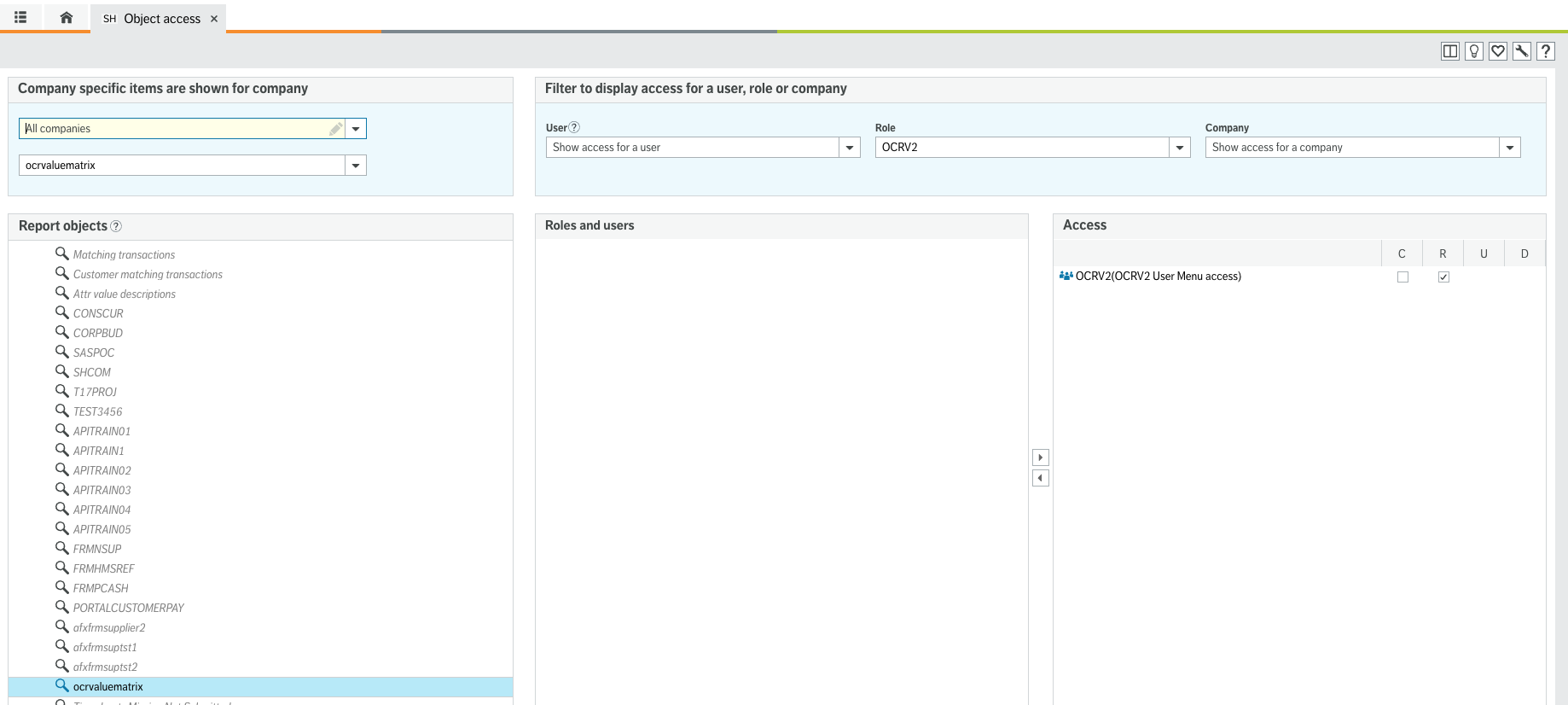This screenshot has width=1568, height=705.
Task: Uncheck the R checkbox for OCRV2
Action: coord(1443,277)
